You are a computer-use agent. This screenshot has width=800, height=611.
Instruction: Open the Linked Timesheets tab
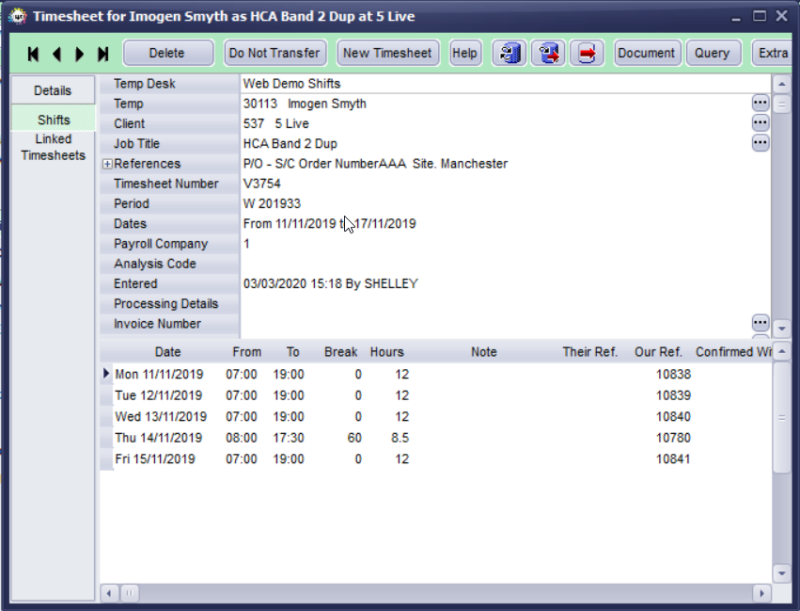[53, 147]
